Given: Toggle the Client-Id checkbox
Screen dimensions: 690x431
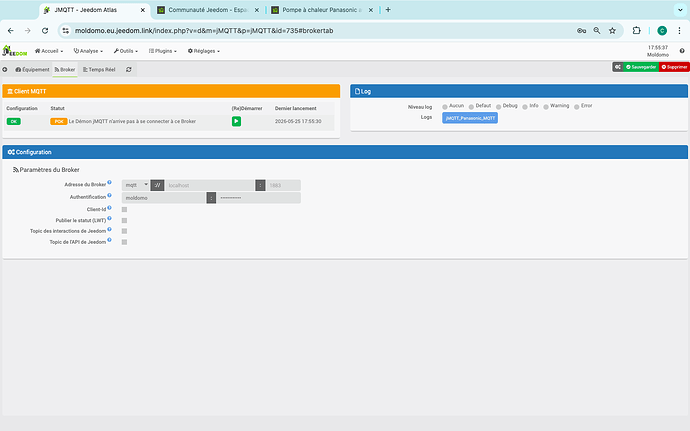Looking at the screenshot, I should tap(125, 210).
